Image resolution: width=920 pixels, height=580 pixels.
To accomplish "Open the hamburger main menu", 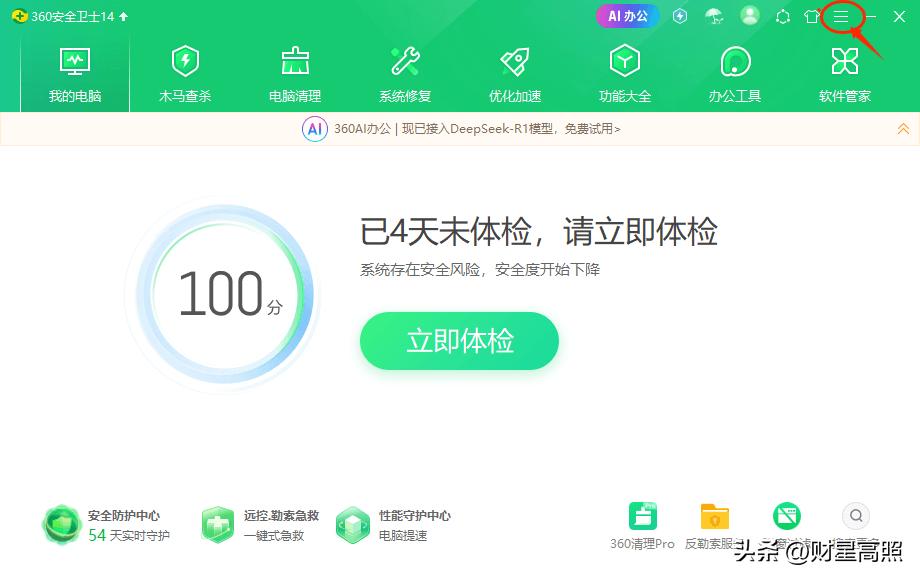I will (x=841, y=16).
